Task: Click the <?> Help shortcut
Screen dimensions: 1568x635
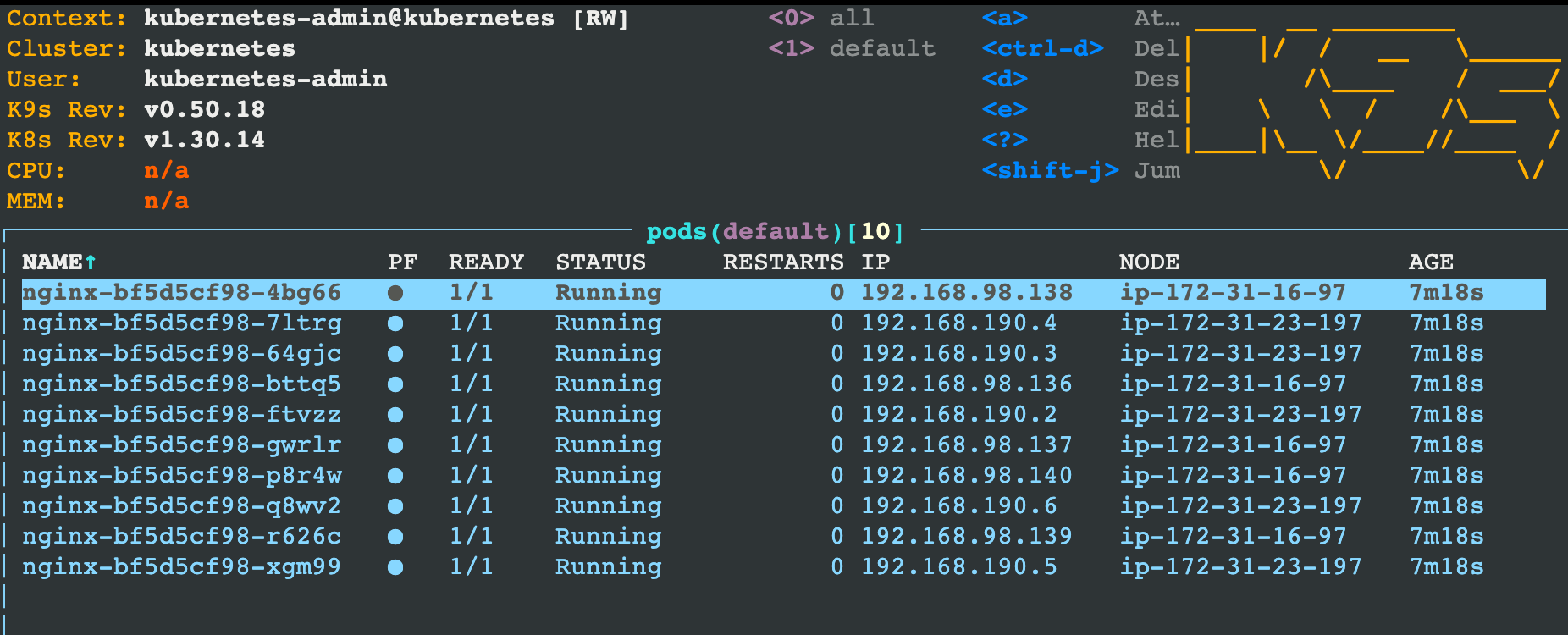Action: point(1004,141)
